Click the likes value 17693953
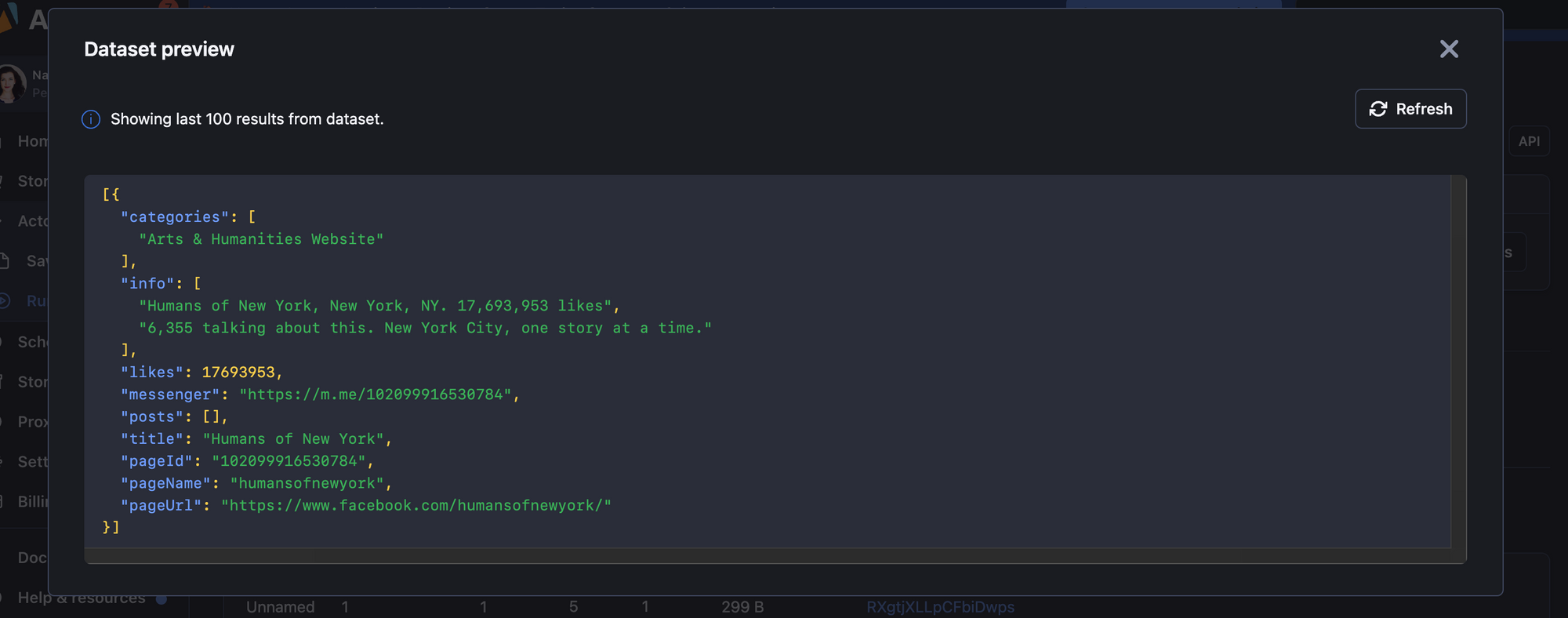Viewport: 1568px width, 618px height. (238, 373)
